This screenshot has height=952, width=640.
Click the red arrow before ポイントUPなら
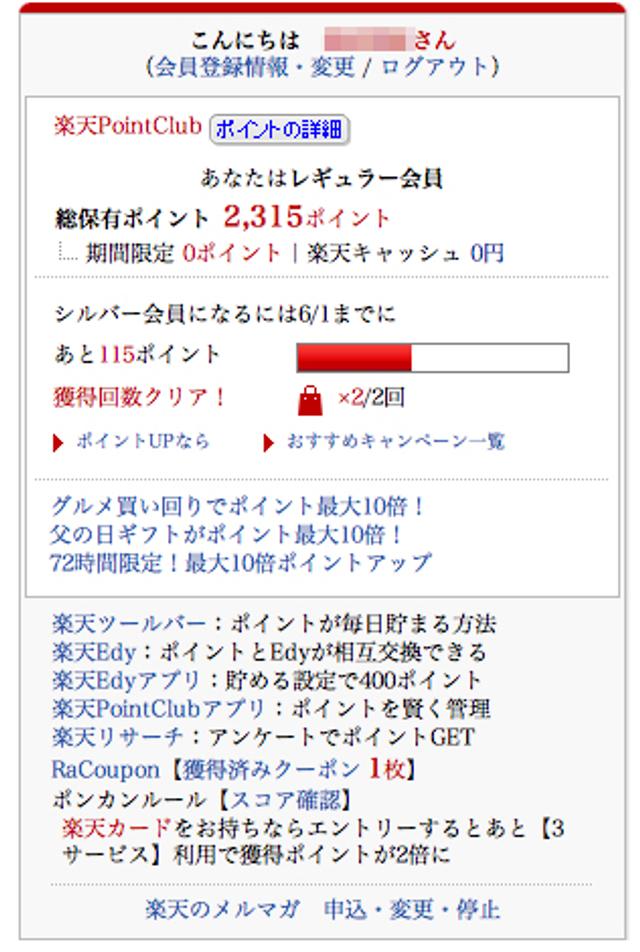pos(58,443)
